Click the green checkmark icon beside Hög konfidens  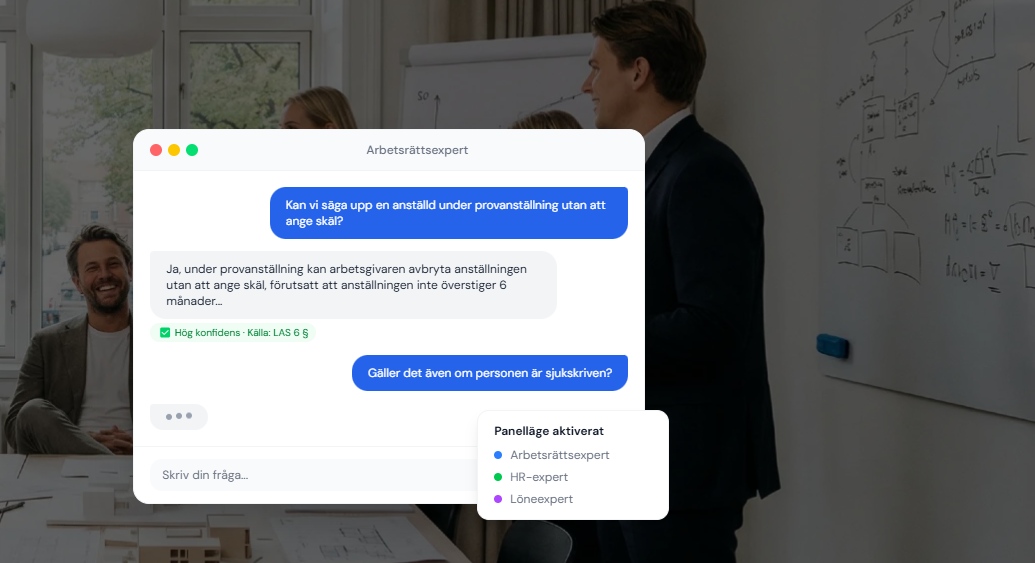coord(165,333)
